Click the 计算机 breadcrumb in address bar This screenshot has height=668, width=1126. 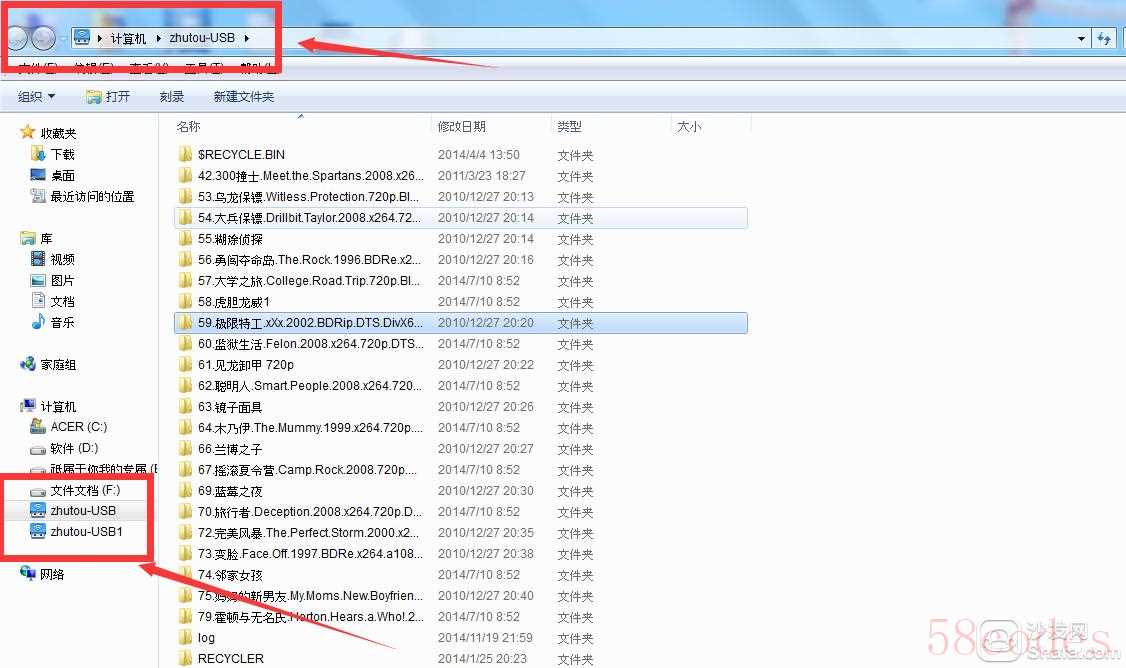tap(128, 38)
